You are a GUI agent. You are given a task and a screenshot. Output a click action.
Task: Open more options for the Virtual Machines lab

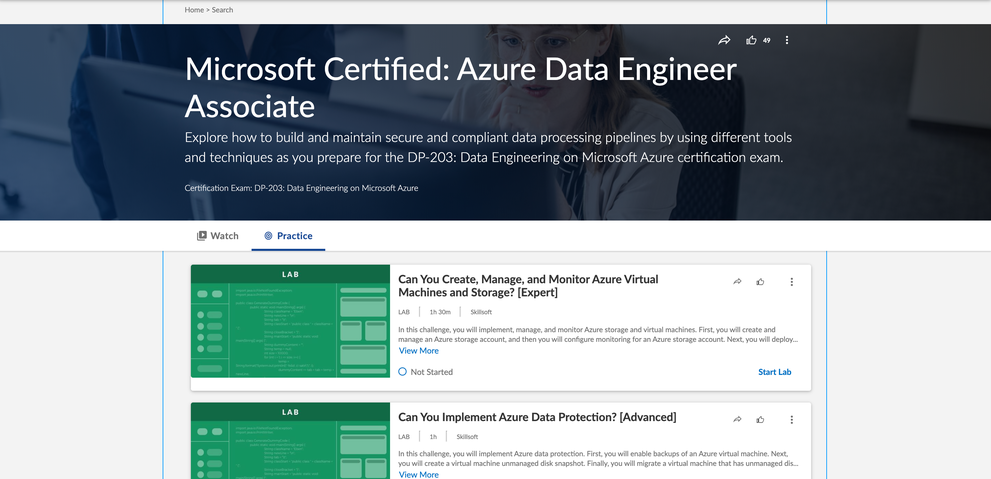791,282
